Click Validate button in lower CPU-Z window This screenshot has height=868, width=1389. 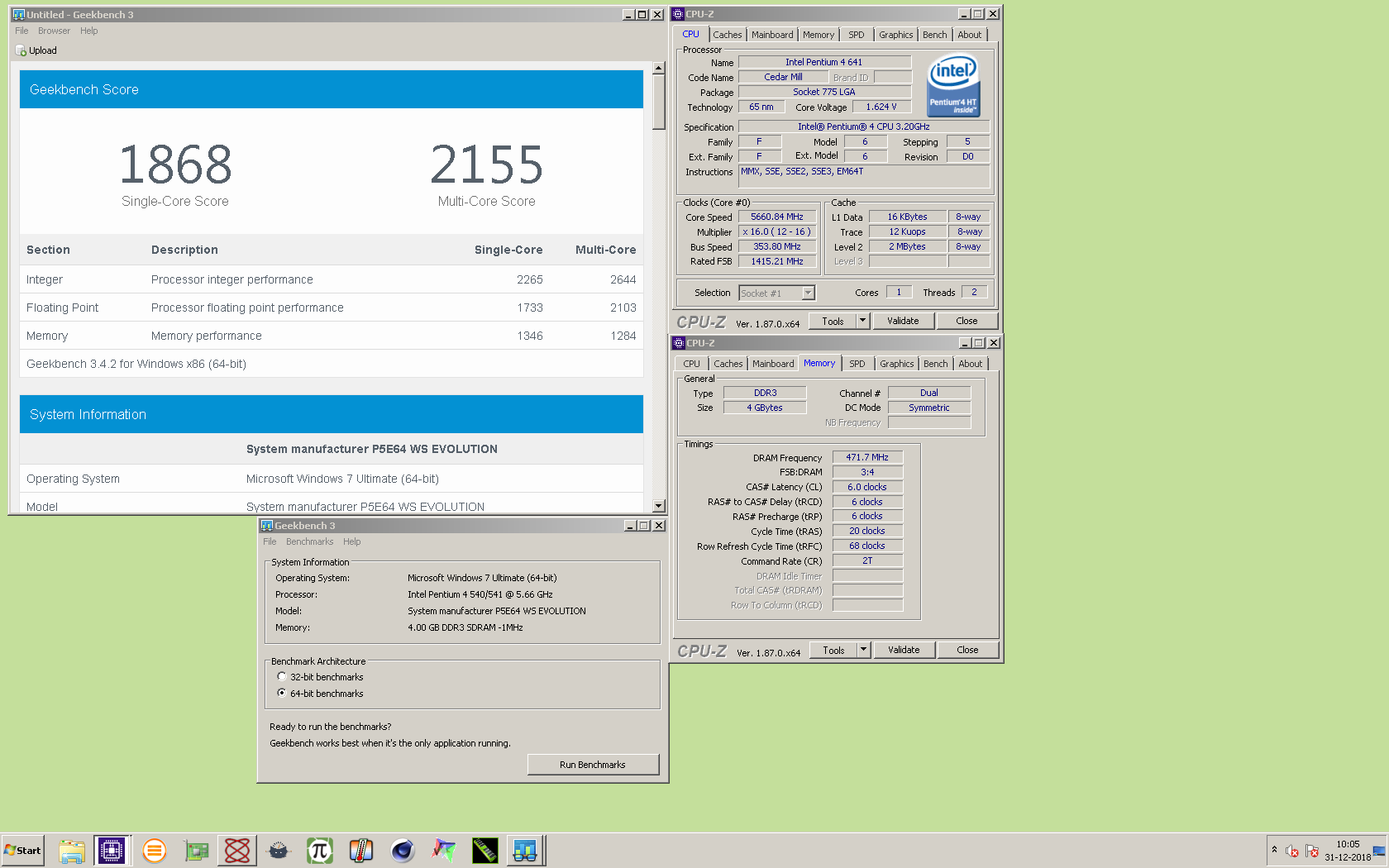[x=904, y=650]
